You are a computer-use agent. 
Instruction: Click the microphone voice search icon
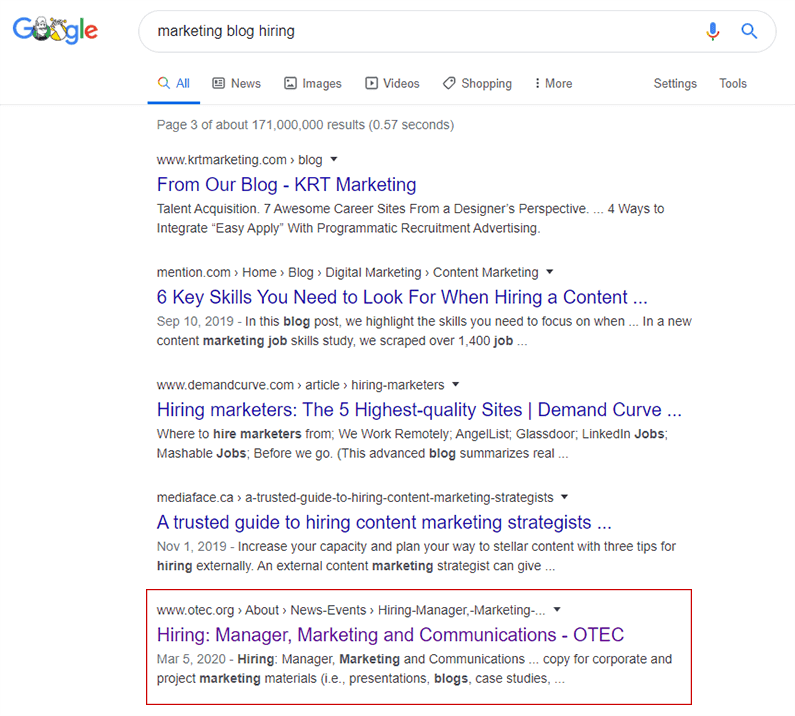[x=712, y=31]
